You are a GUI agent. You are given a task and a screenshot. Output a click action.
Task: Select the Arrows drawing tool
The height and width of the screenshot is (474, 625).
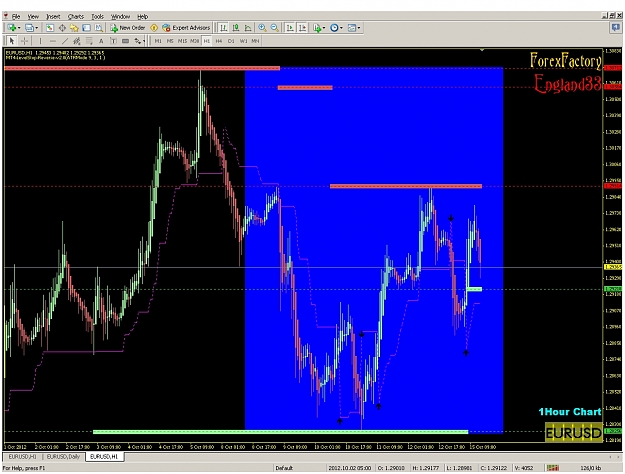point(137,41)
